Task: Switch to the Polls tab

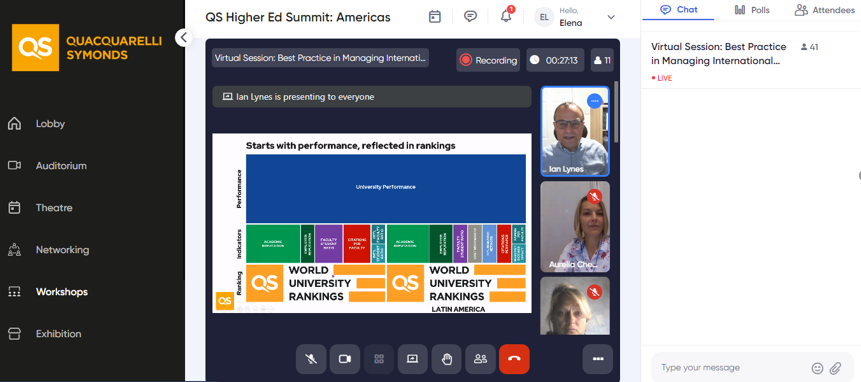Action: coord(752,10)
